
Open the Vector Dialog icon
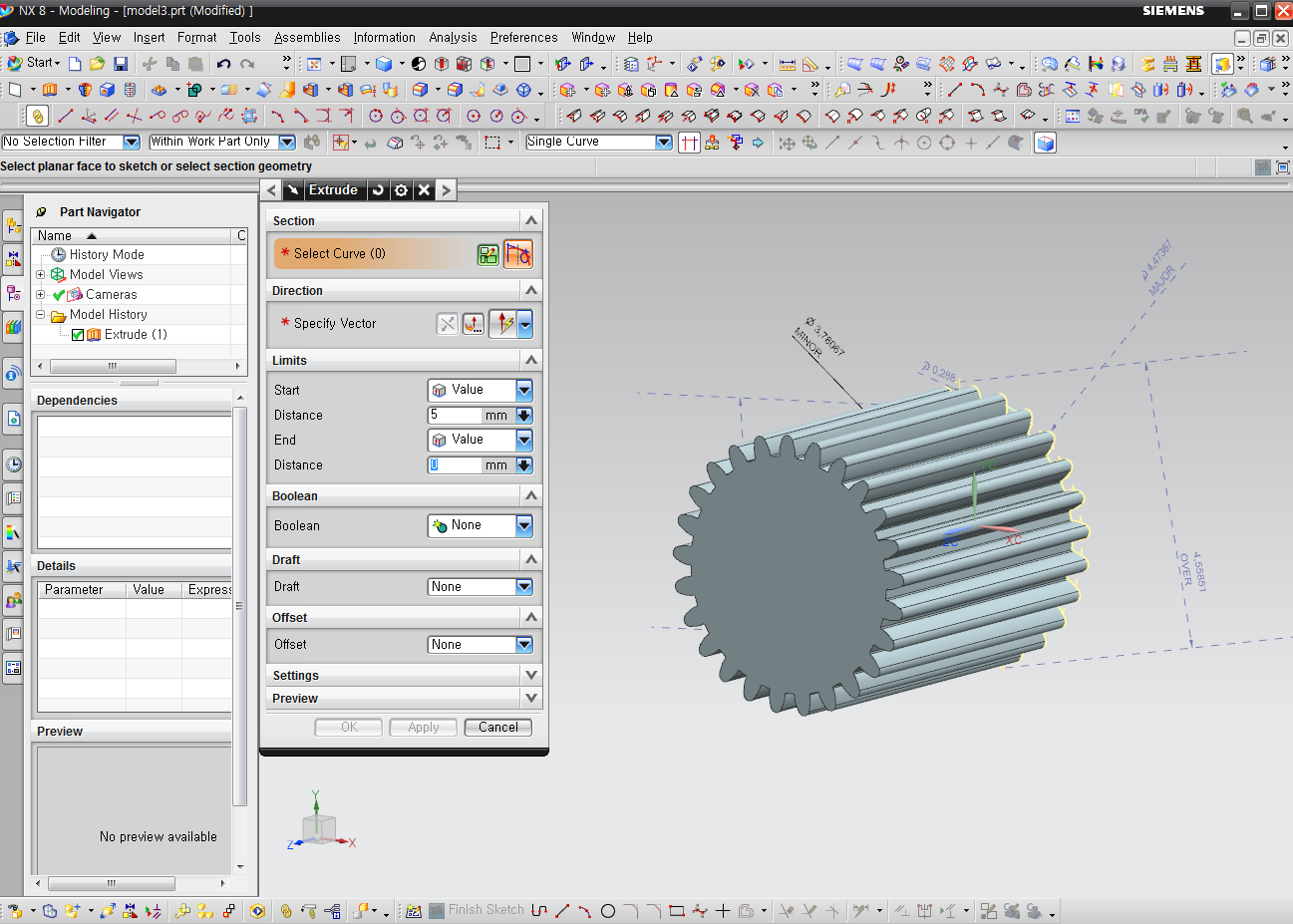(x=474, y=324)
